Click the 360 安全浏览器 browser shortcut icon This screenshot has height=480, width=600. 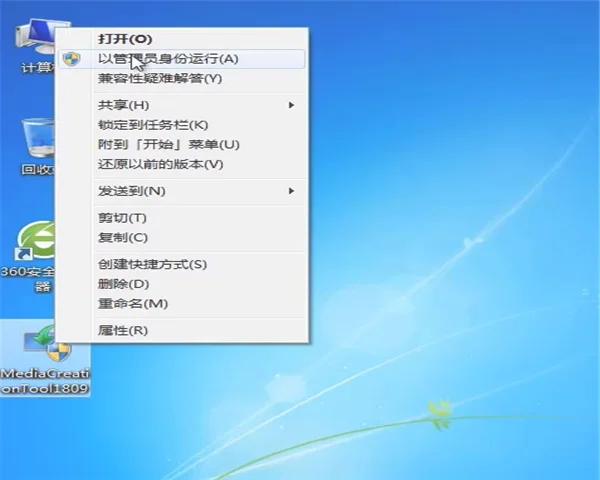(35, 242)
